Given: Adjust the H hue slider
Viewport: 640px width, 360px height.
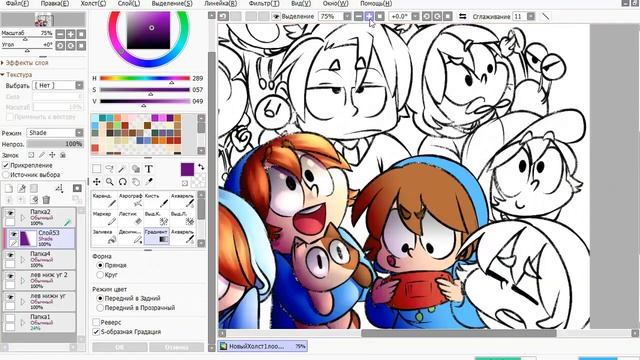Looking at the screenshot, I should 145,78.
